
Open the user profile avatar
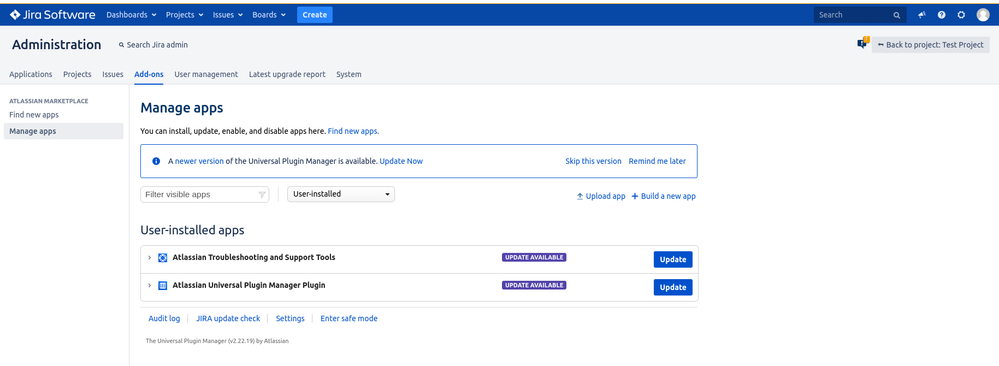[982, 15]
